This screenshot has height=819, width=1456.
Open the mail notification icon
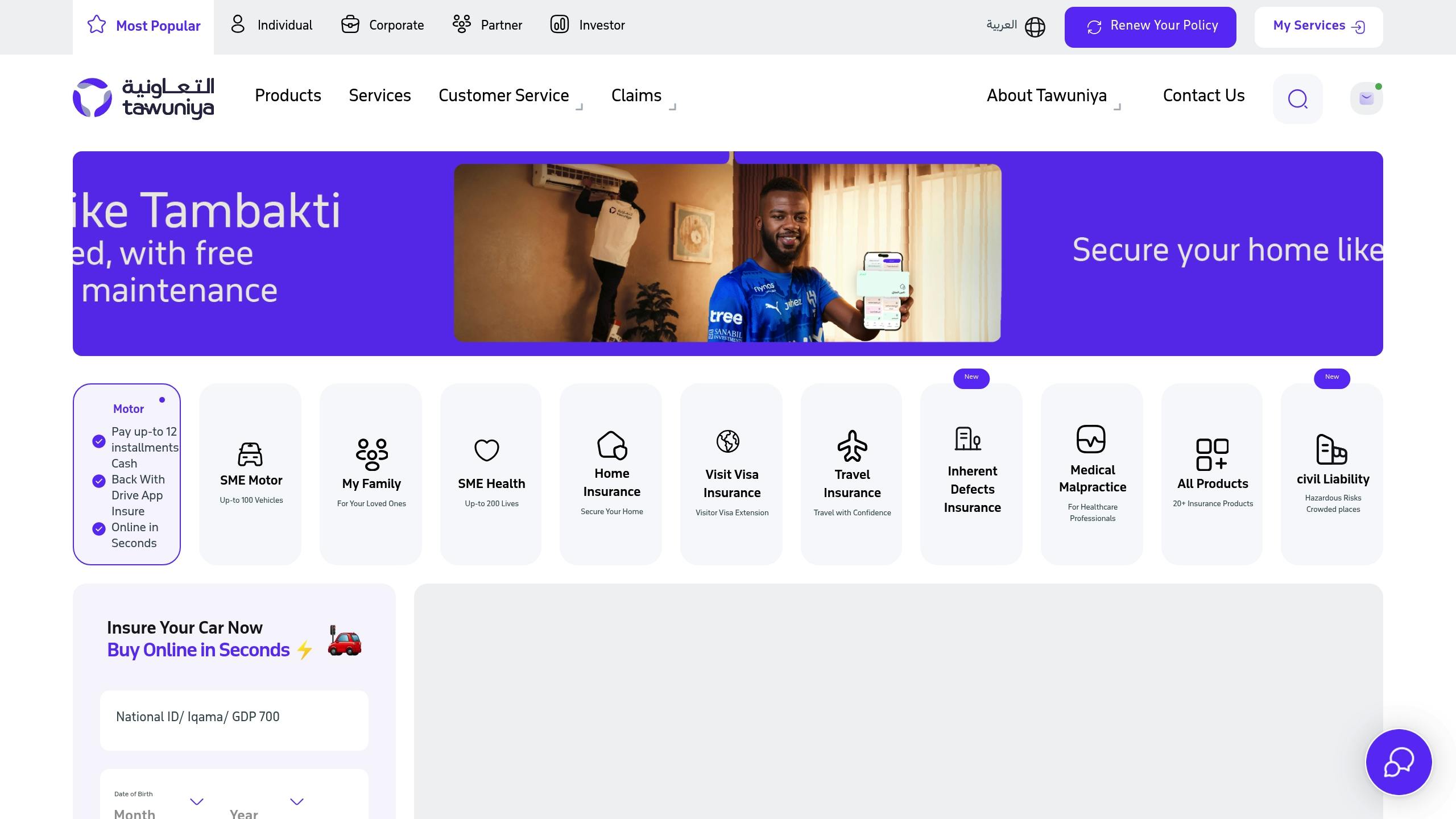[x=1366, y=98]
